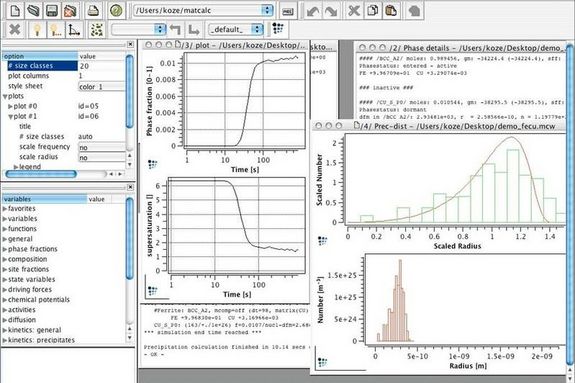
Task: Select the # size classes option row
Action: [x=65, y=66]
